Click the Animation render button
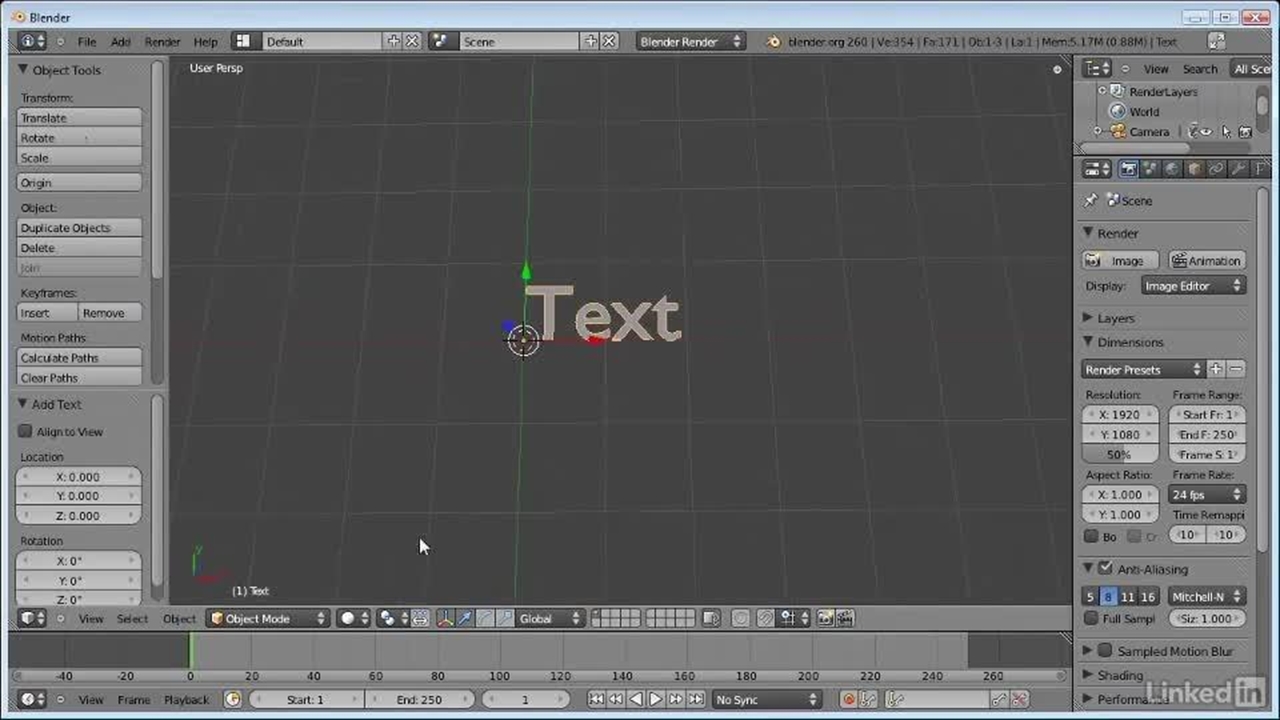 tap(1206, 261)
